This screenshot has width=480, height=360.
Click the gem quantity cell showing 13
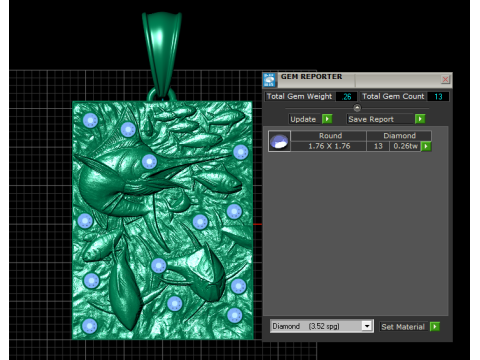click(x=378, y=146)
